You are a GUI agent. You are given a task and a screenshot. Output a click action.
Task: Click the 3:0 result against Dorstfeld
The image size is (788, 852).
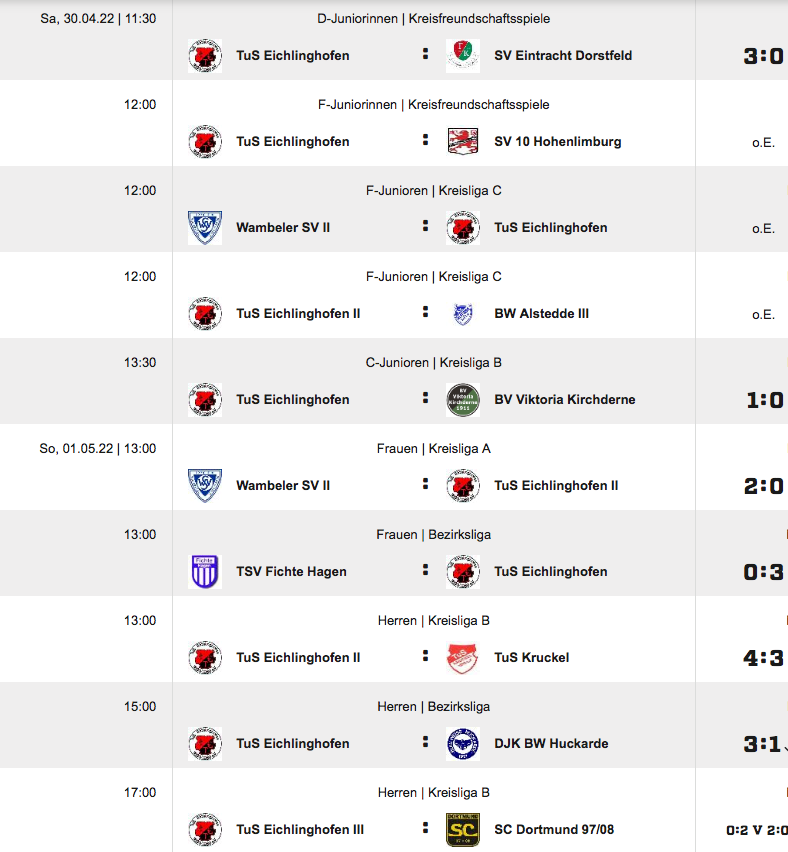click(764, 56)
